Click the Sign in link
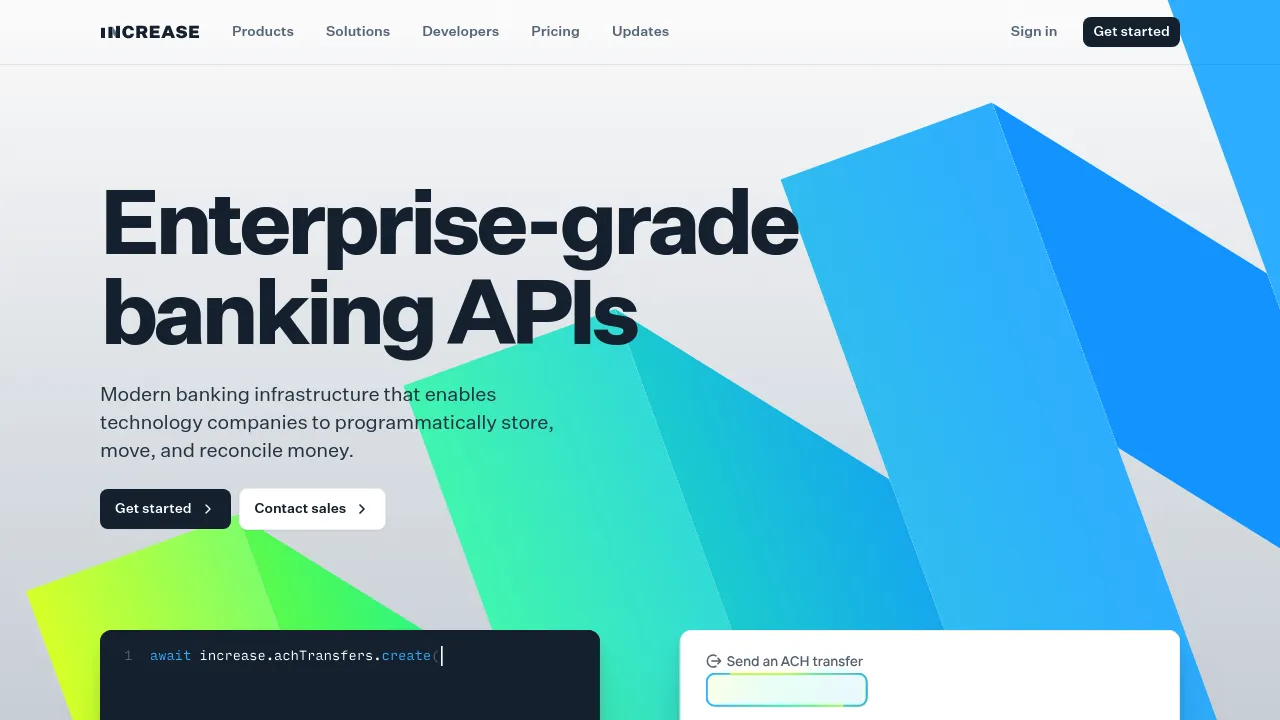 pos(1033,31)
